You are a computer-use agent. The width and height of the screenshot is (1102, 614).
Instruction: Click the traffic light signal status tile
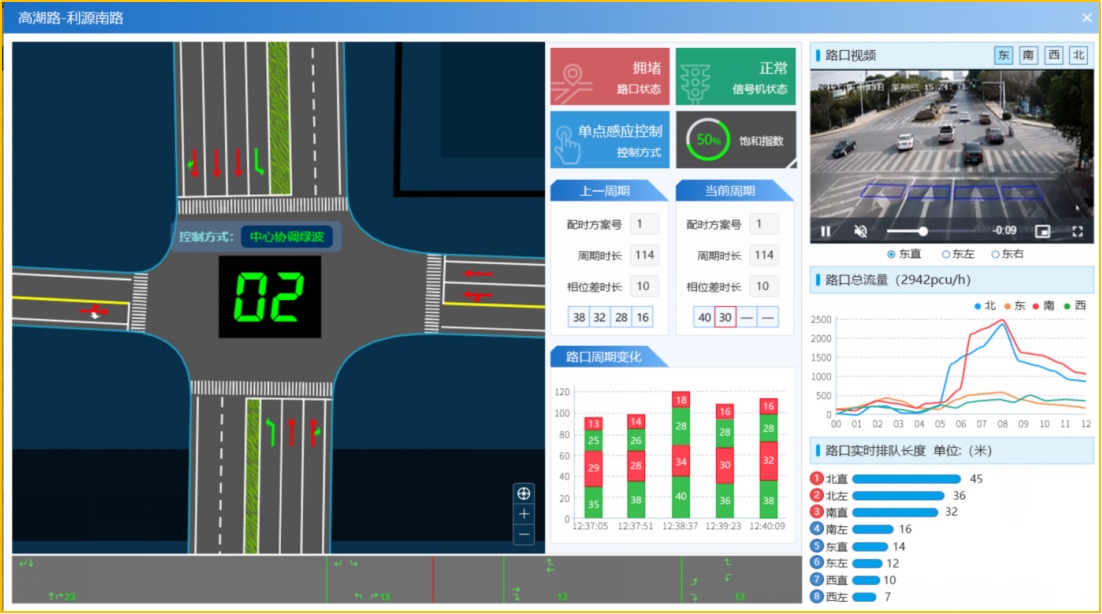pos(735,77)
